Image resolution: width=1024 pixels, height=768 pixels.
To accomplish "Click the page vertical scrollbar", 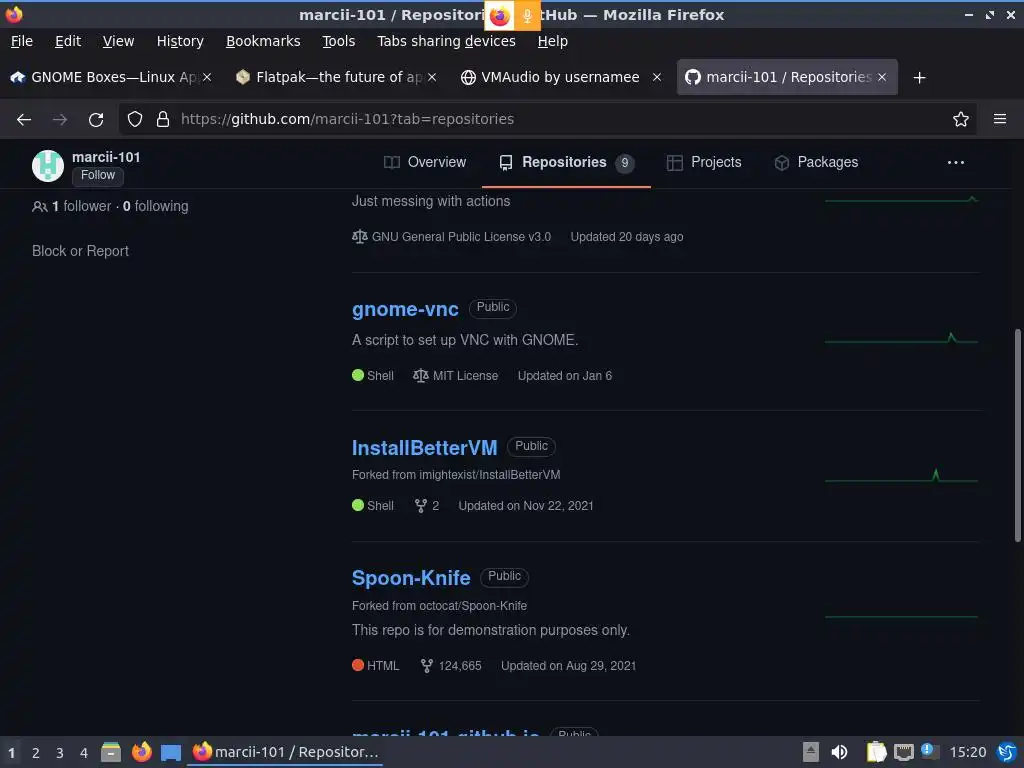I will pyautogui.click(x=1017, y=435).
